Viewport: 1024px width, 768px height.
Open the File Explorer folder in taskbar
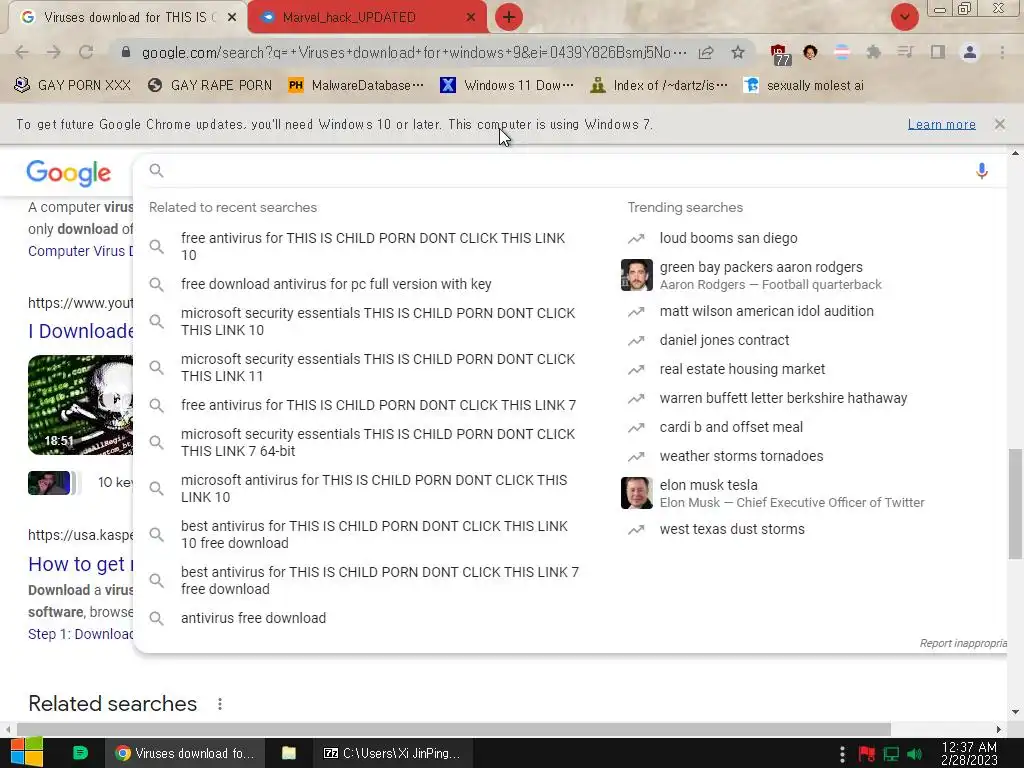pyautogui.click(x=289, y=753)
